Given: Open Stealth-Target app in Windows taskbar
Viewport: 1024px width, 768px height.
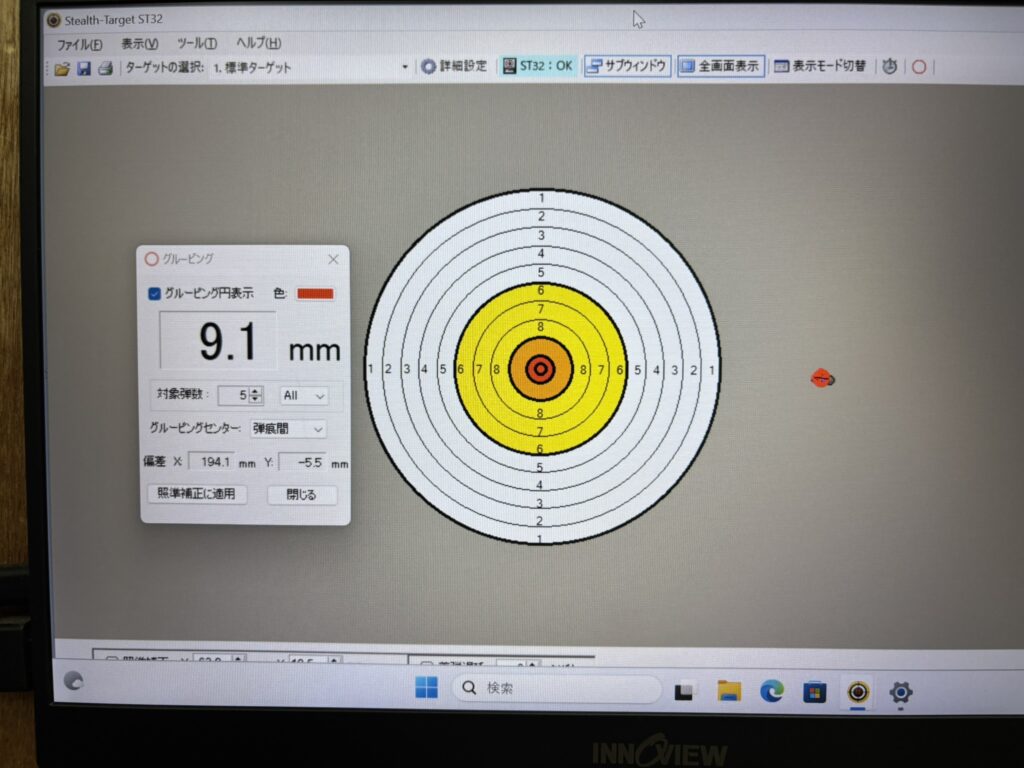Looking at the screenshot, I should tap(857, 691).
